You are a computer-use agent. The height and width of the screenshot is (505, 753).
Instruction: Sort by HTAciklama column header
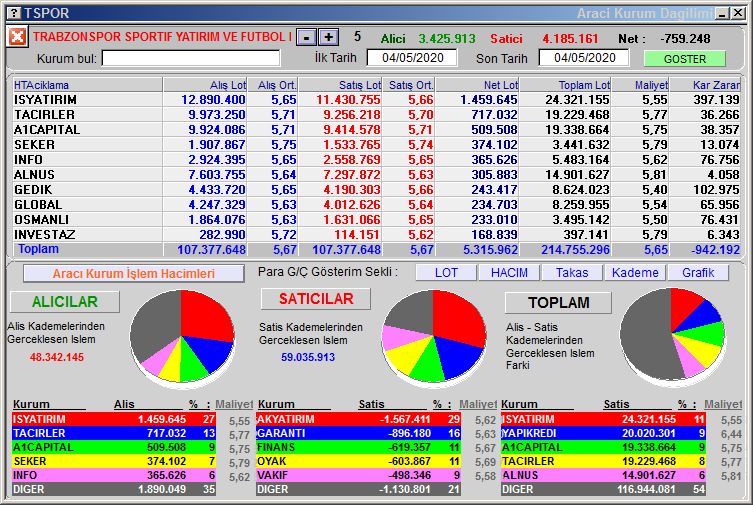tap(87, 85)
